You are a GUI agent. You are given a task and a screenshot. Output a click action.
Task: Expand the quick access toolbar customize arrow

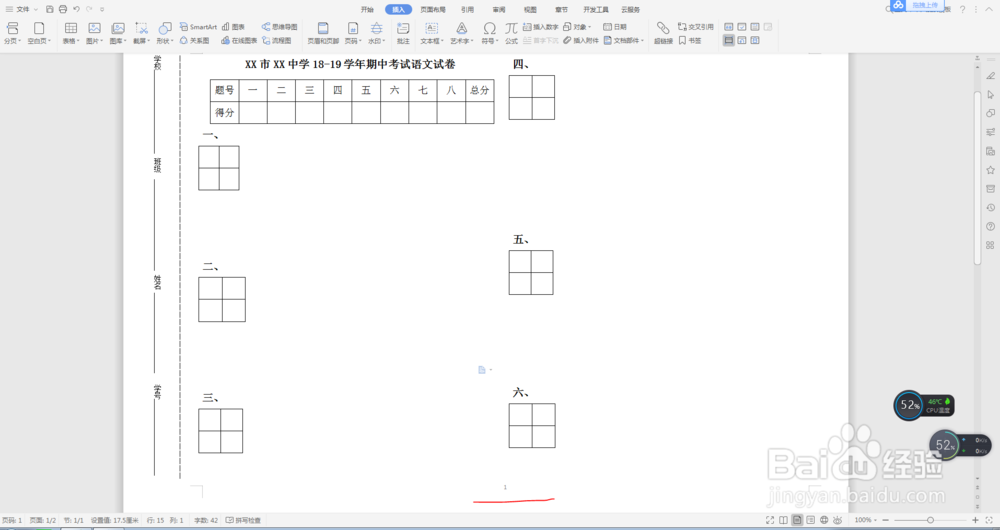click(102, 10)
